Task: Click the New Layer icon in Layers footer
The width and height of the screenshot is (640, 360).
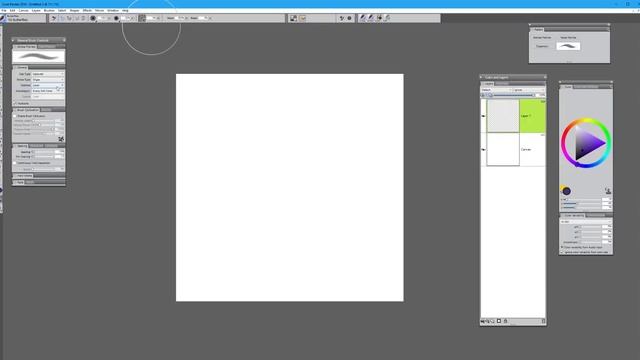Action: coord(499,321)
